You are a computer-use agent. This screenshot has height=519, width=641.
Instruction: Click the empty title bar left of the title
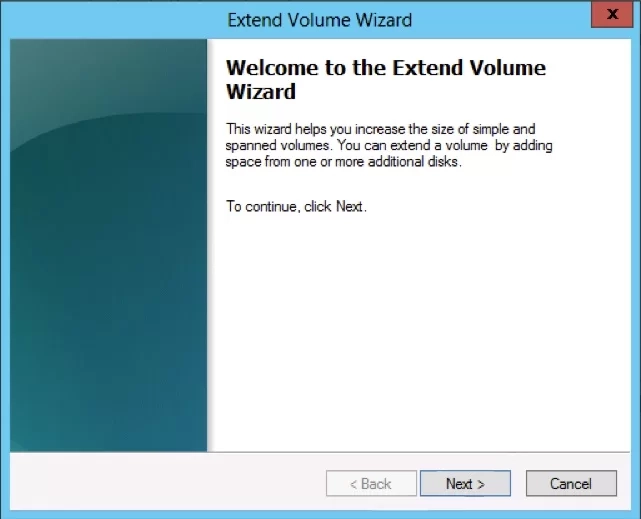point(100,19)
